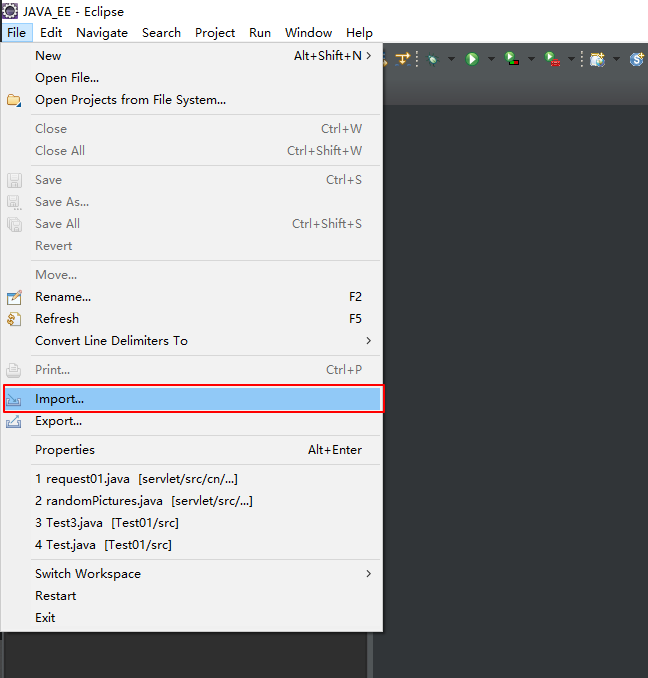The width and height of the screenshot is (648, 678).
Task: Open the External Tools dropdown arrow
Action: 571,59
